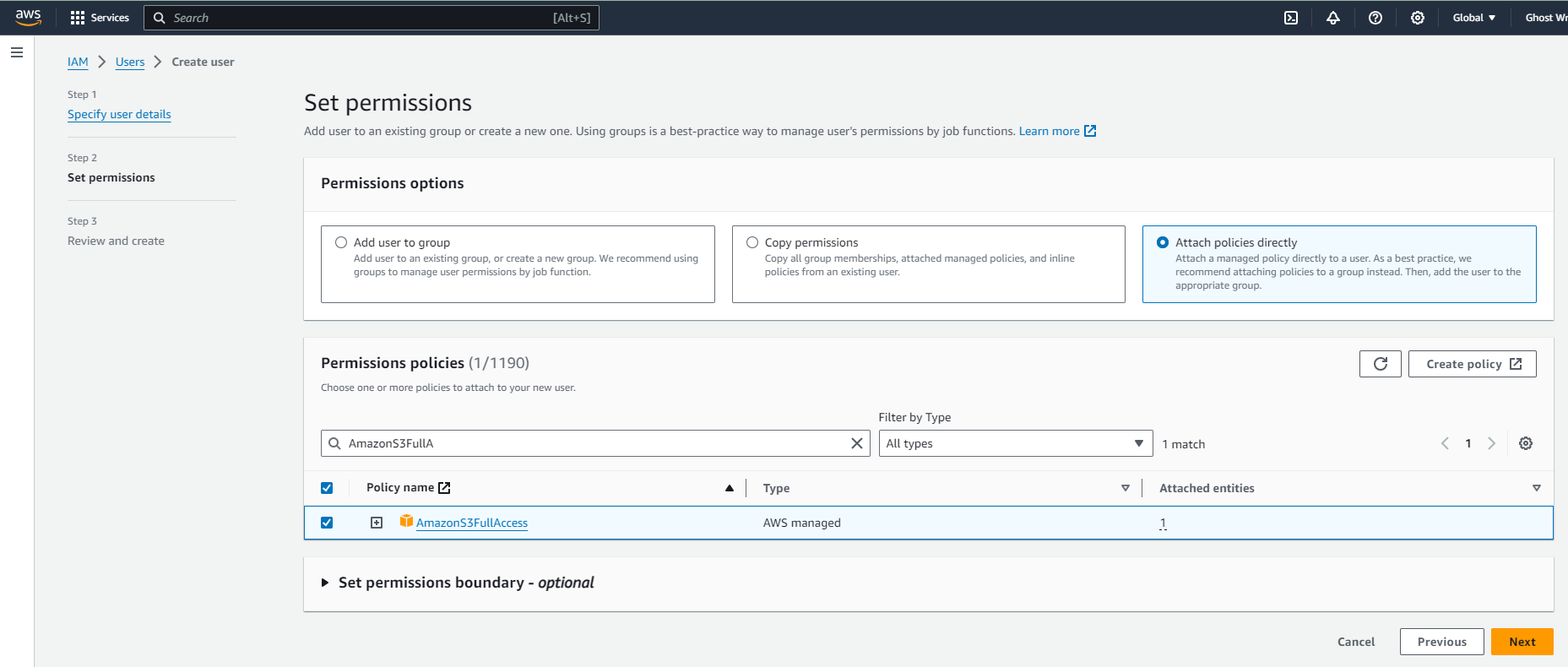Click the Set permissions step label
This screenshot has height=667, width=1568.
point(111,177)
